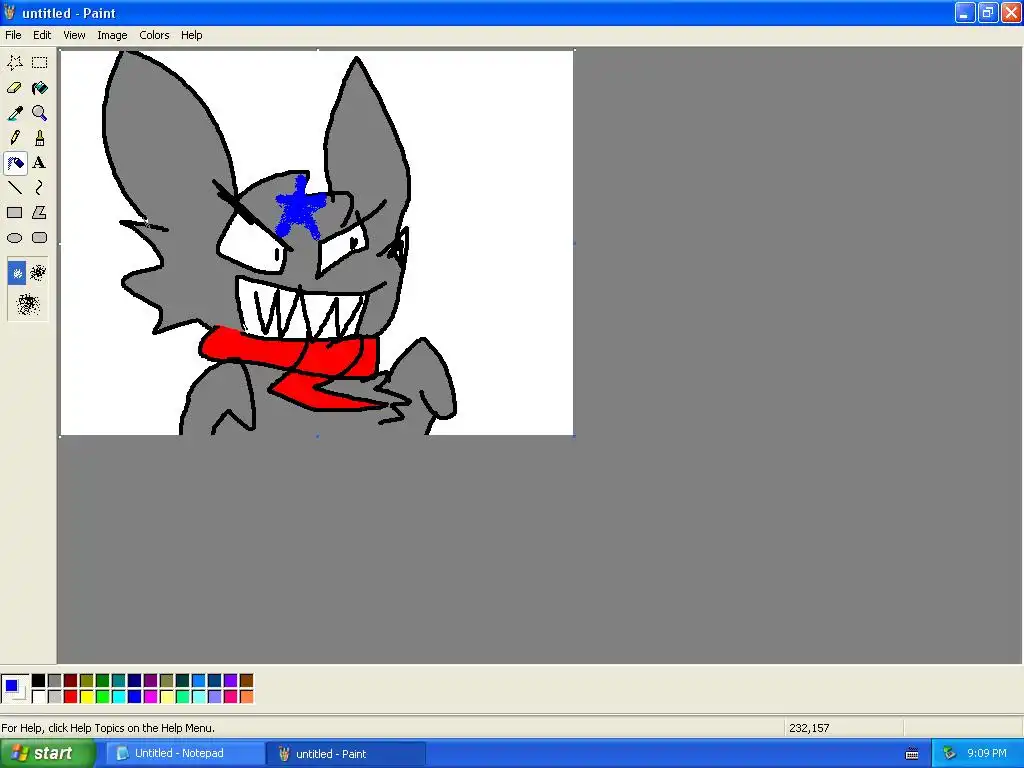Select the Magnifier tool
Image resolution: width=1024 pixels, height=768 pixels.
pyautogui.click(x=40, y=113)
